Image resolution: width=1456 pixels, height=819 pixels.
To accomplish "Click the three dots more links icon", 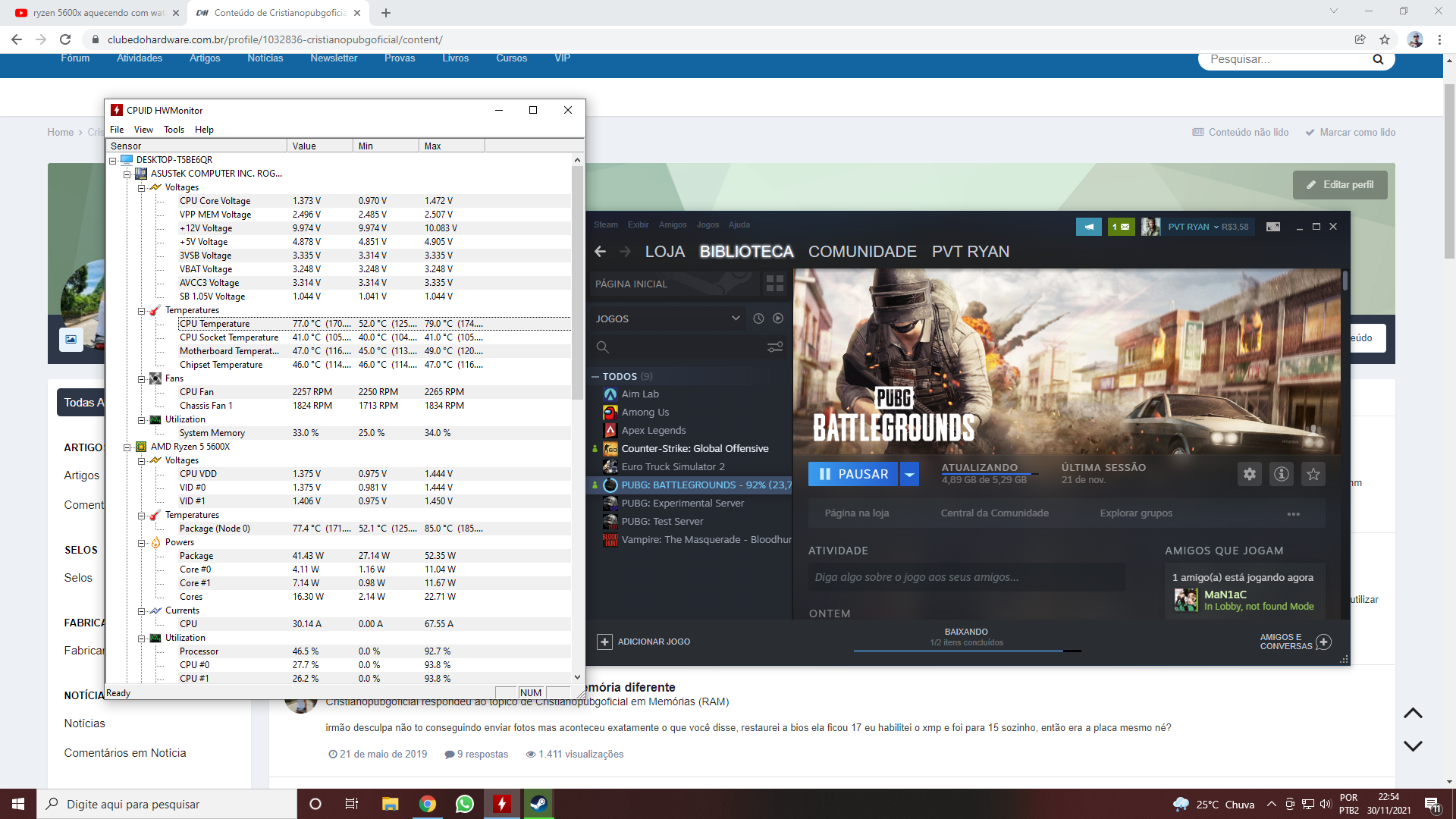I will (x=1294, y=514).
